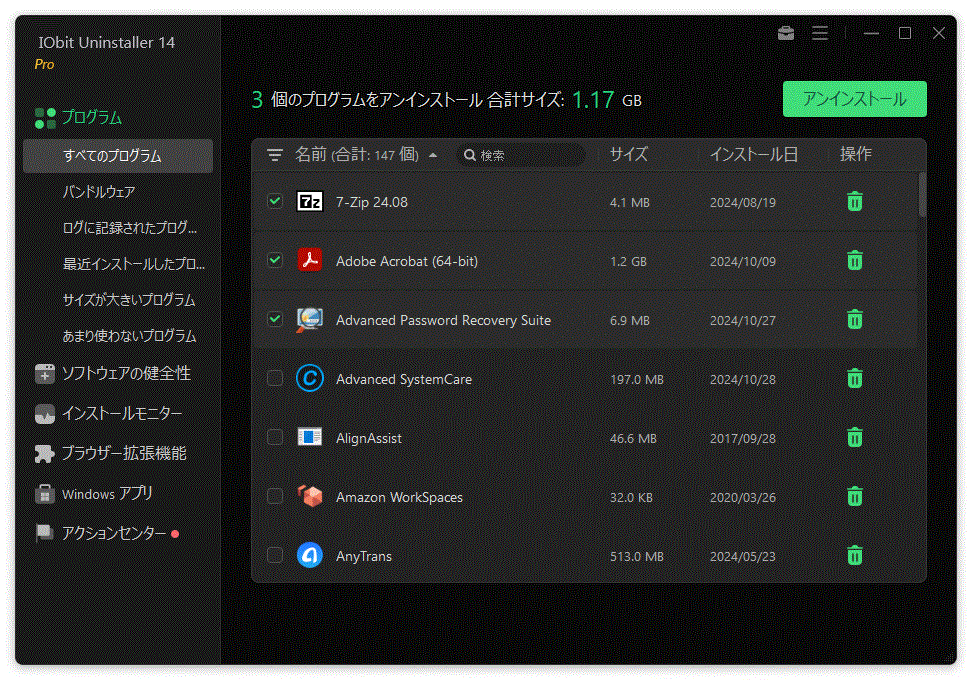Click the Advanced SystemCare application icon
This screenshot has width=972, height=680.
pyautogui.click(x=310, y=378)
